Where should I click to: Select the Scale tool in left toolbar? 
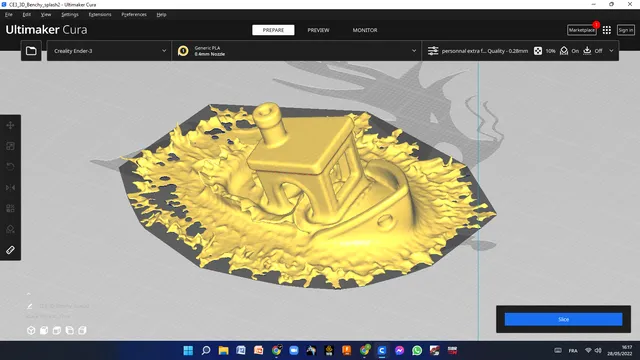tap(11, 146)
